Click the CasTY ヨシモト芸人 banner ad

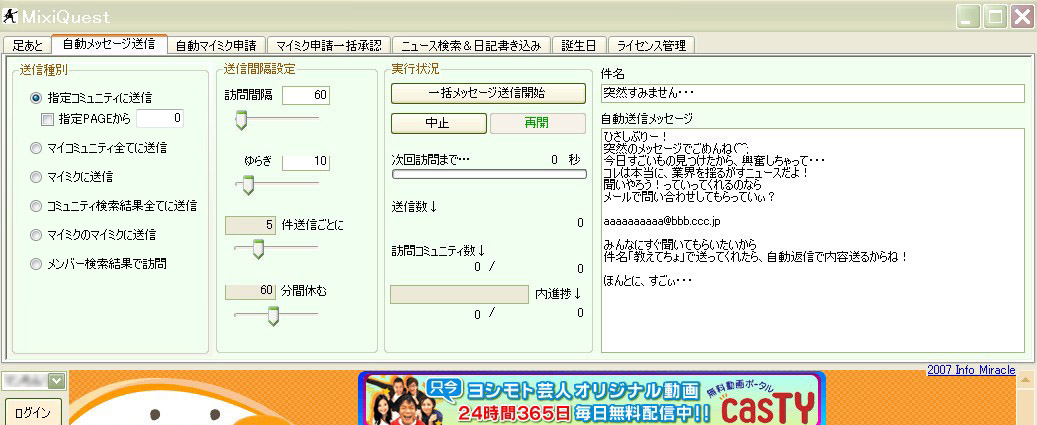click(591, 399)
